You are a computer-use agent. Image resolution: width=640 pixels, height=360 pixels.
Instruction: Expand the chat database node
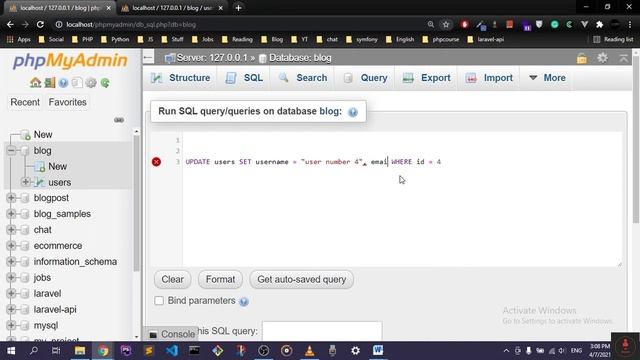pos(11,230)
